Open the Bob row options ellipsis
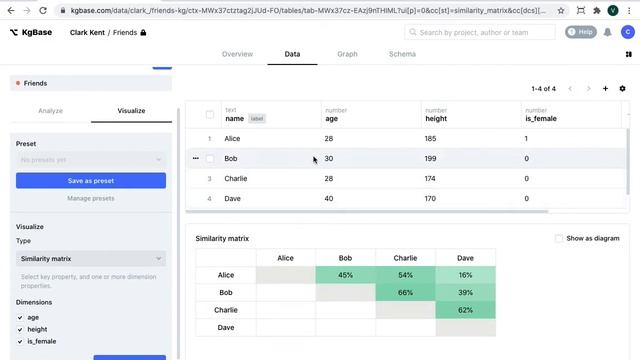This screenshot has width=640, height=360. [x=196, y=158]
